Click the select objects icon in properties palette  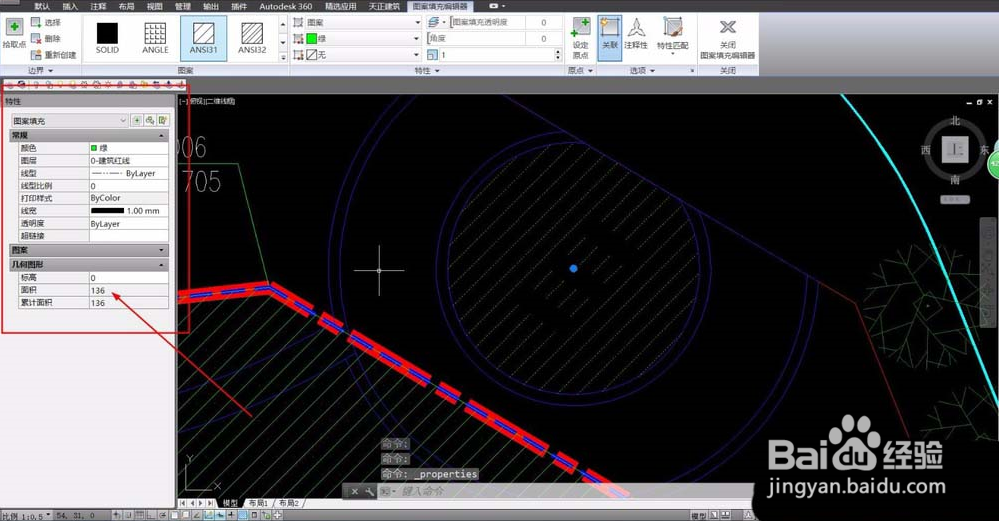click(150, 121)
